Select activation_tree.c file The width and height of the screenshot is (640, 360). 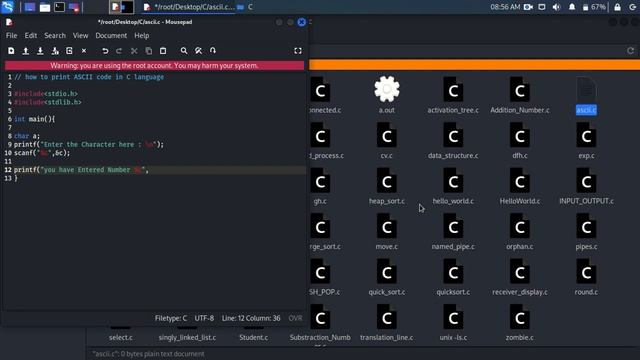(453, 94)
